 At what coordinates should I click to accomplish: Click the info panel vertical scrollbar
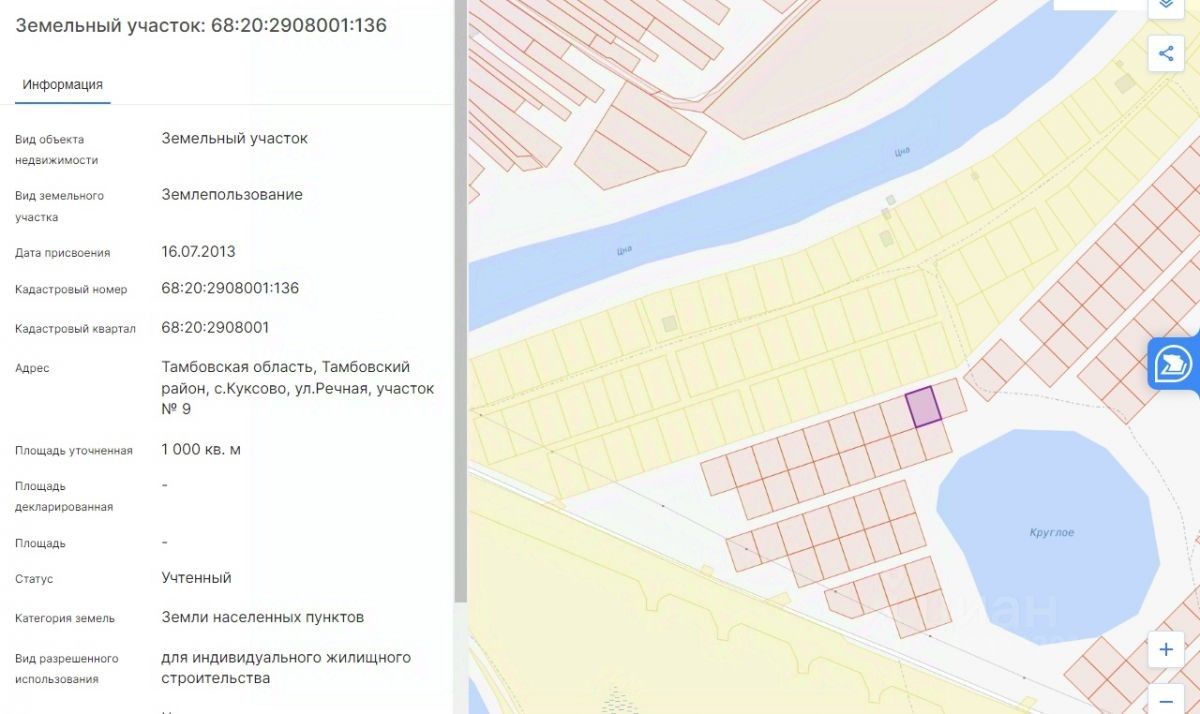pos(460,300)
